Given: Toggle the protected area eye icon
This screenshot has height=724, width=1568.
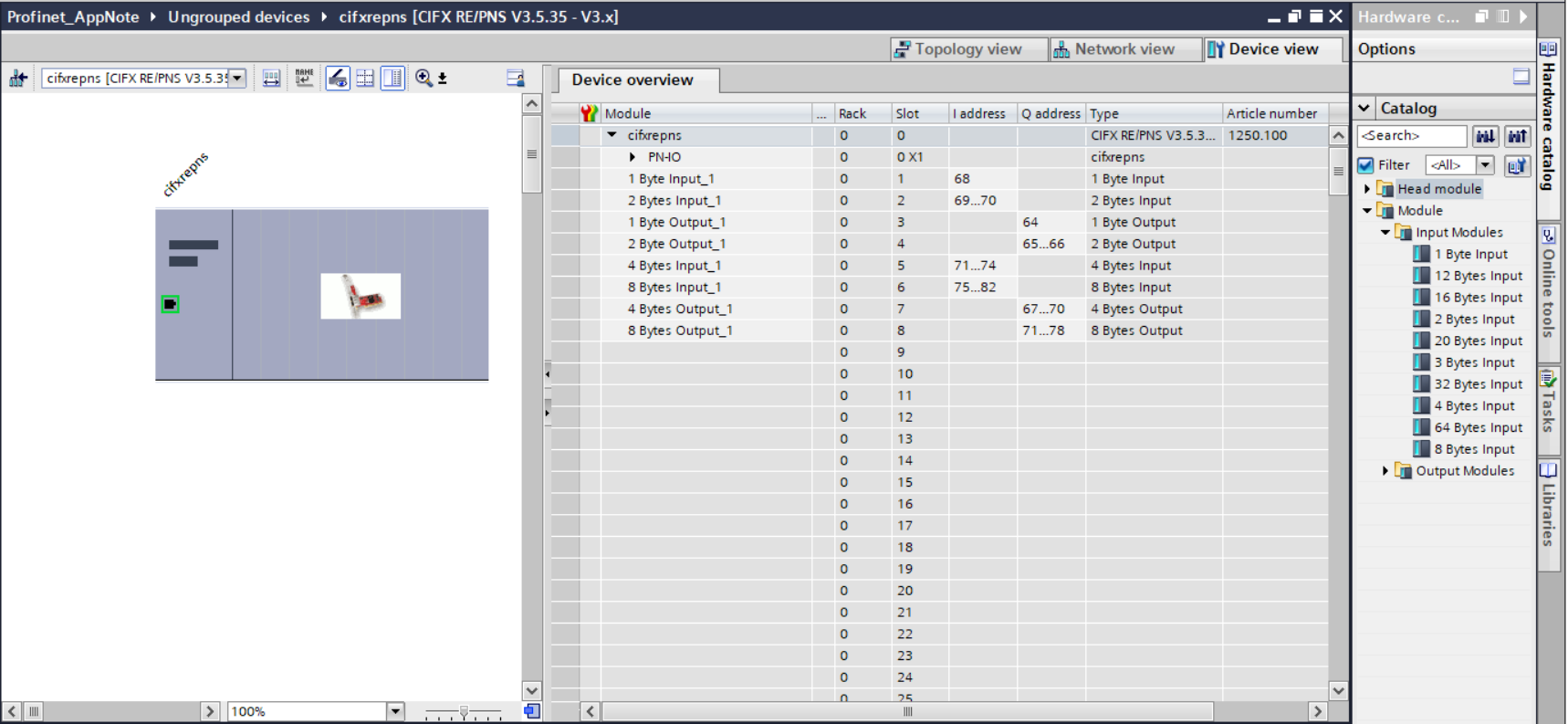Looking at the screenshot, I should (338, 79).
